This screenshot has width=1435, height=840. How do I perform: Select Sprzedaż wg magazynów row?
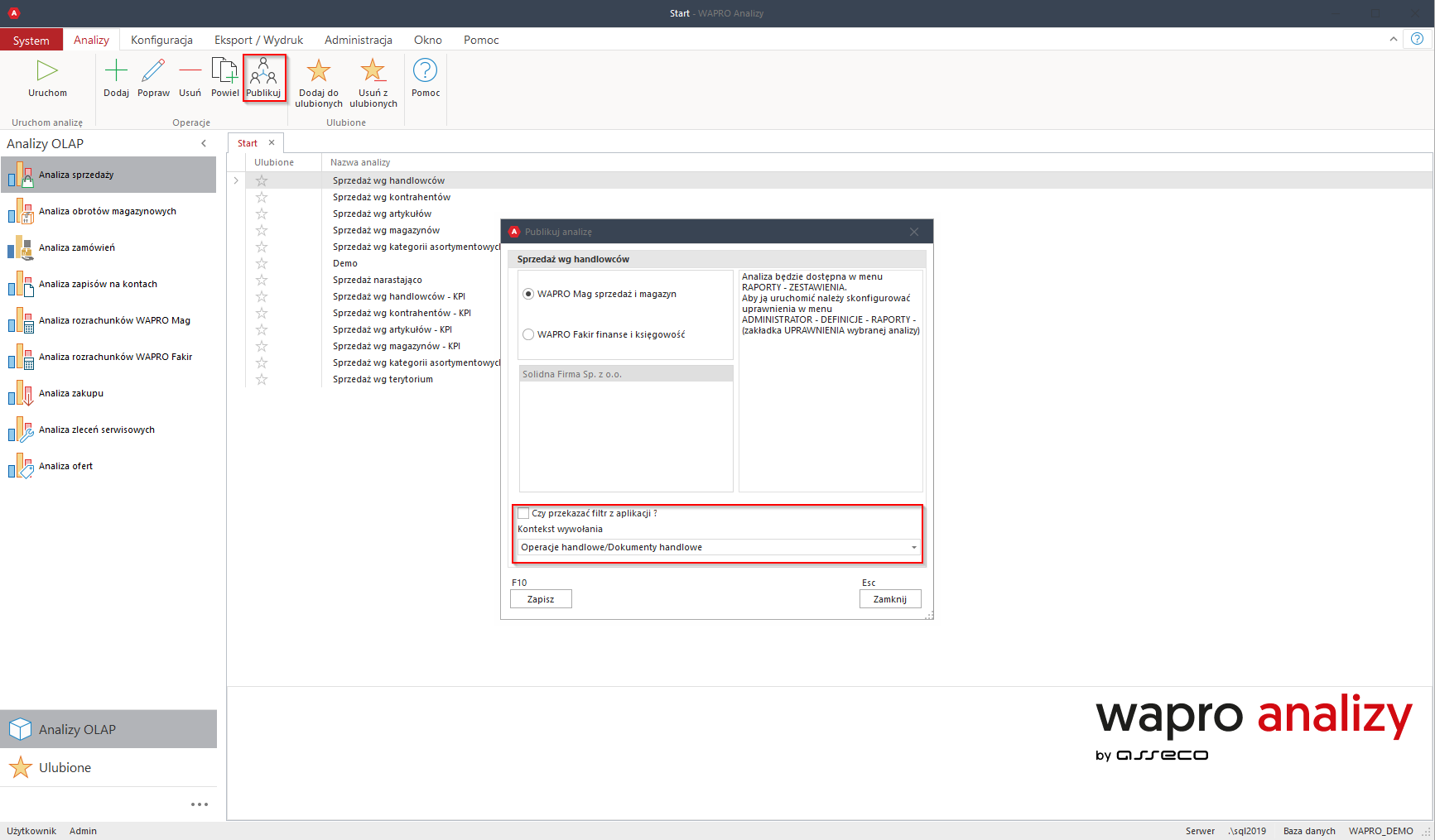386,230
